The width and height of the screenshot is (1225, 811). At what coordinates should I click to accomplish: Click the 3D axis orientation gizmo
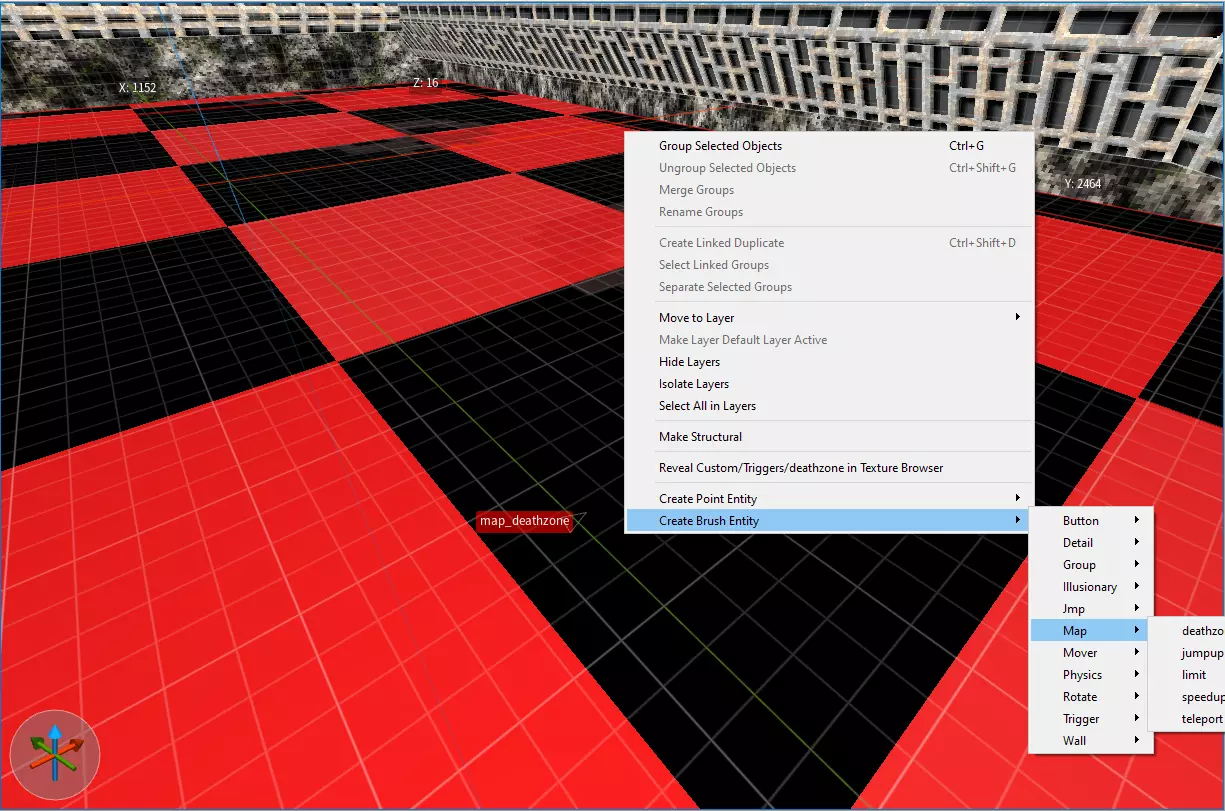pyautogui.click(x=55, y=753)
